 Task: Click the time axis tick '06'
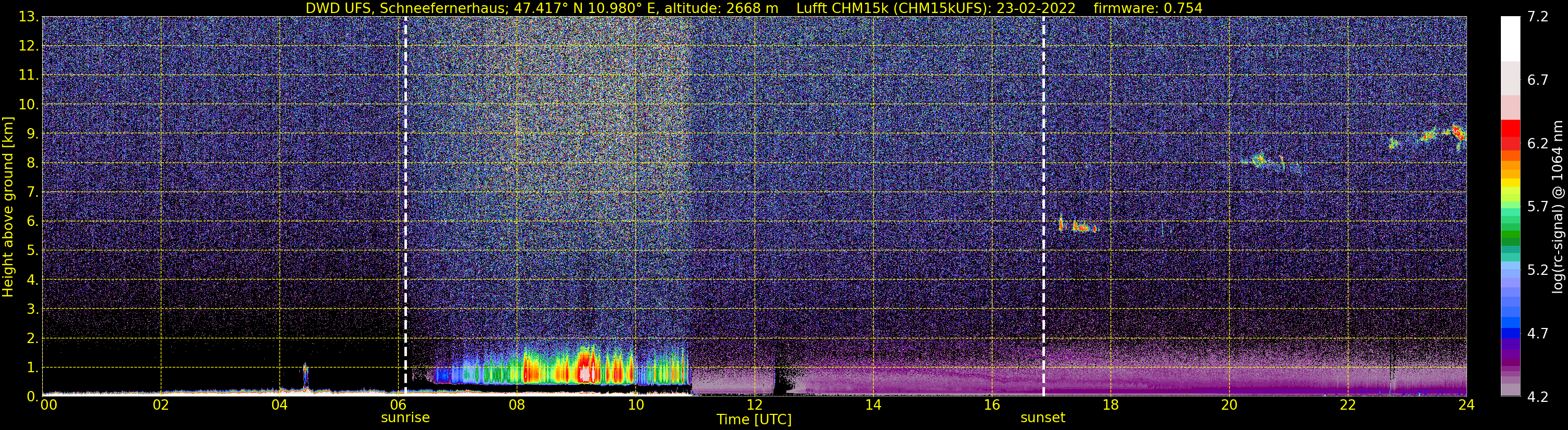398,405
